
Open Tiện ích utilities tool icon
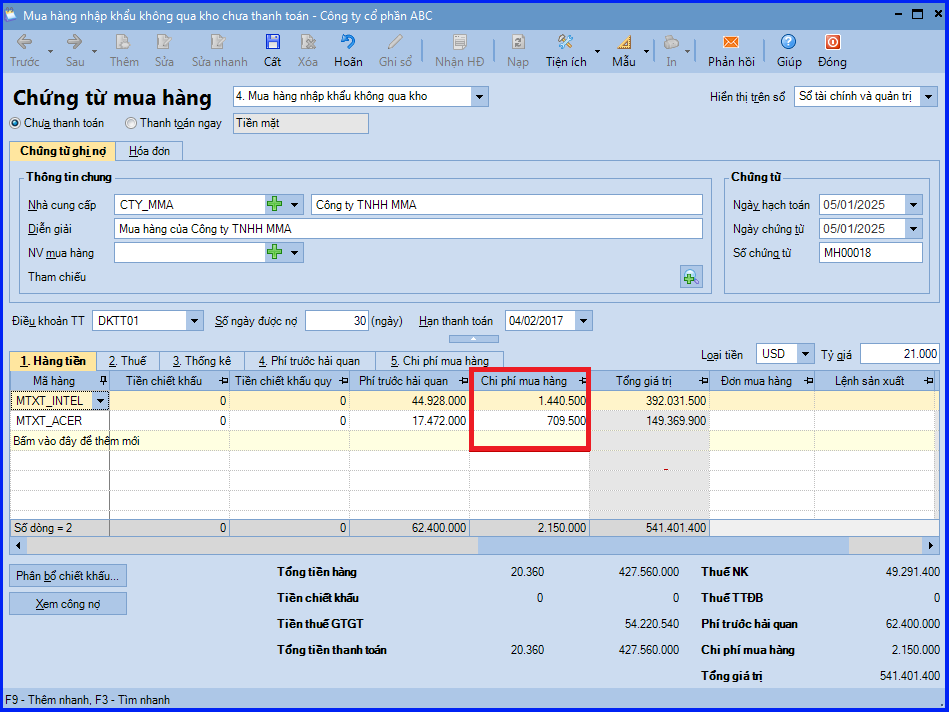(565, 42)
